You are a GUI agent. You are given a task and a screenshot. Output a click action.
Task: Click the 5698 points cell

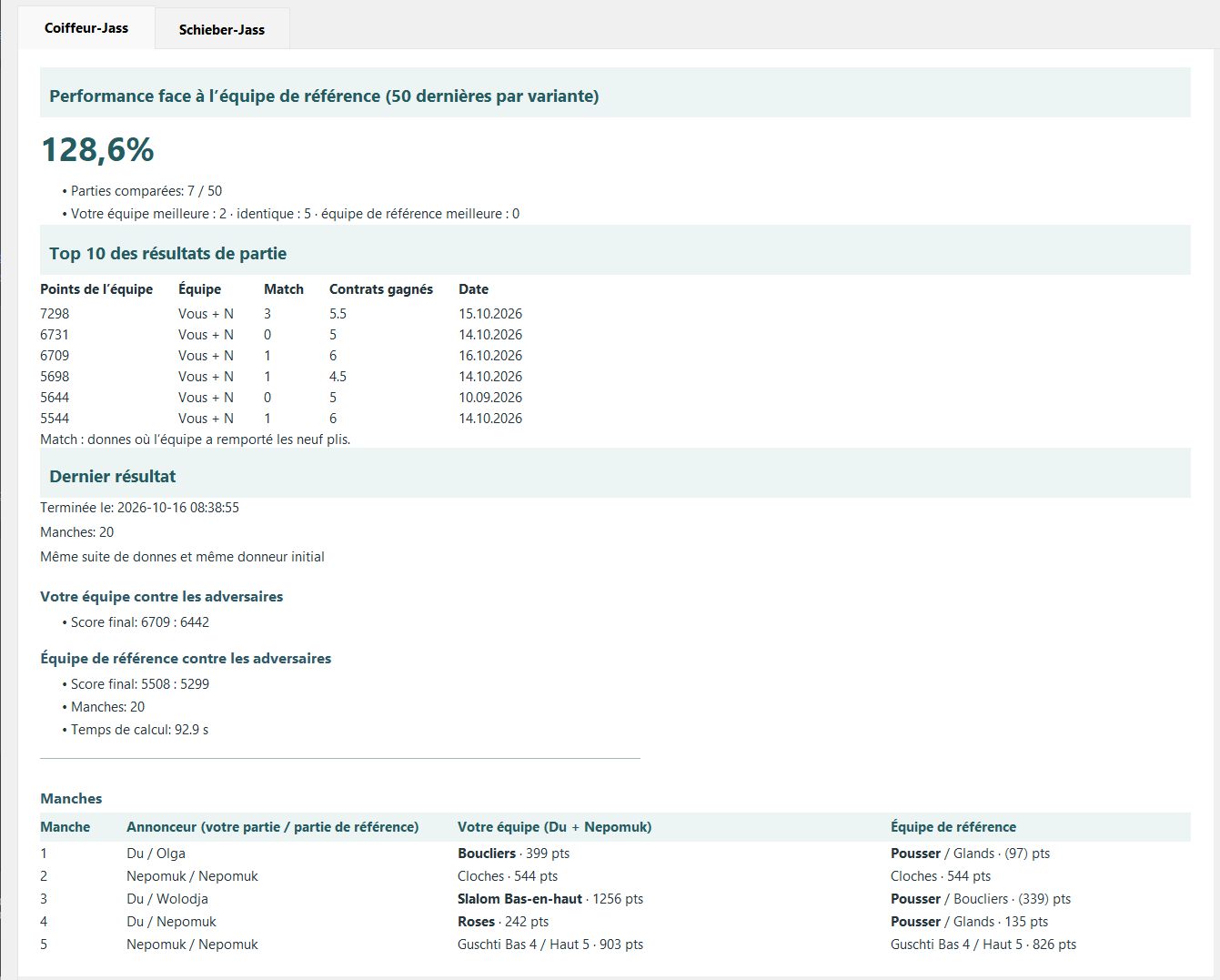pyautogui.click(x=55, y=377)
